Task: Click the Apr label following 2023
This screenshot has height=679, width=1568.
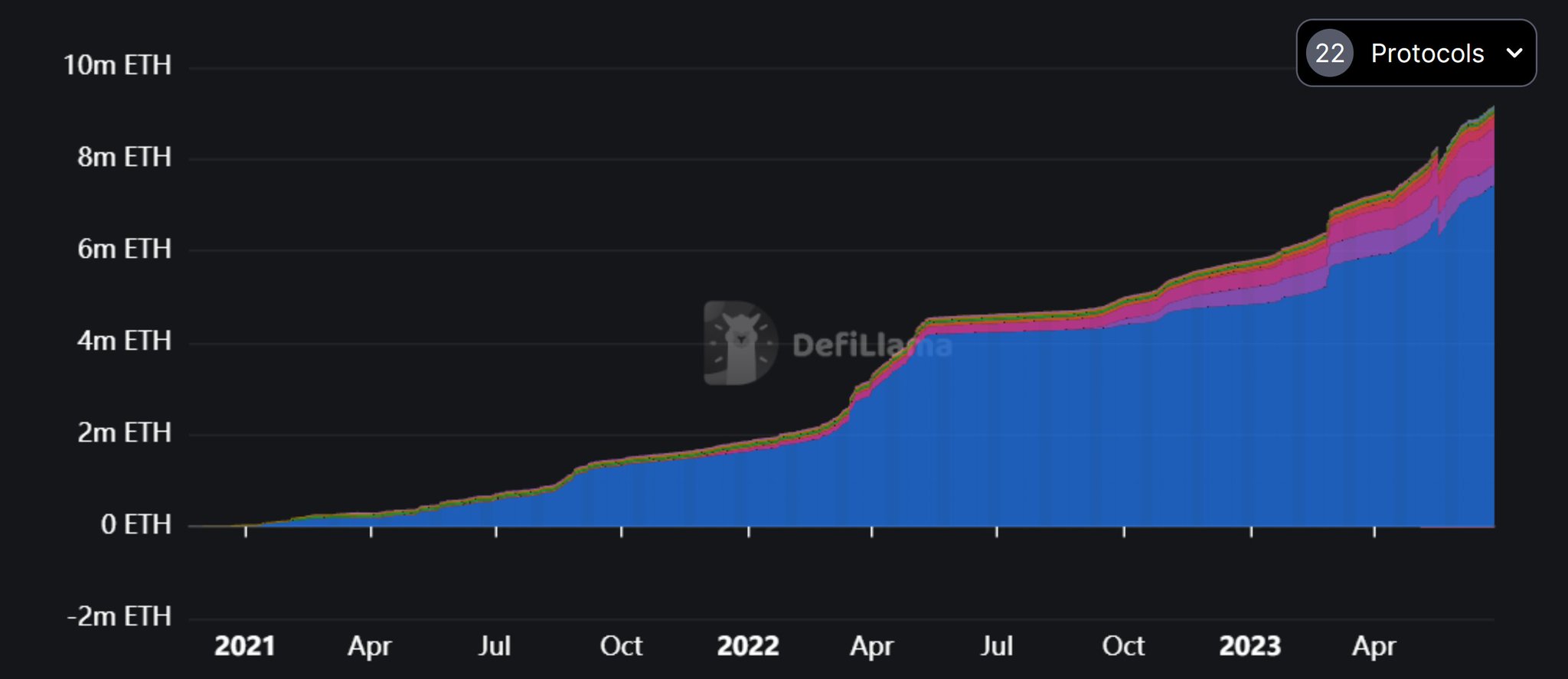Action: [1374, 647]
